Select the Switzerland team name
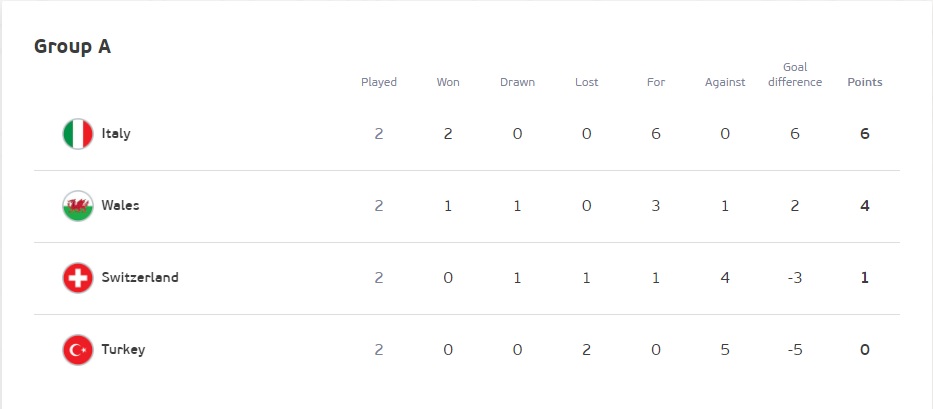 point(140,278)
